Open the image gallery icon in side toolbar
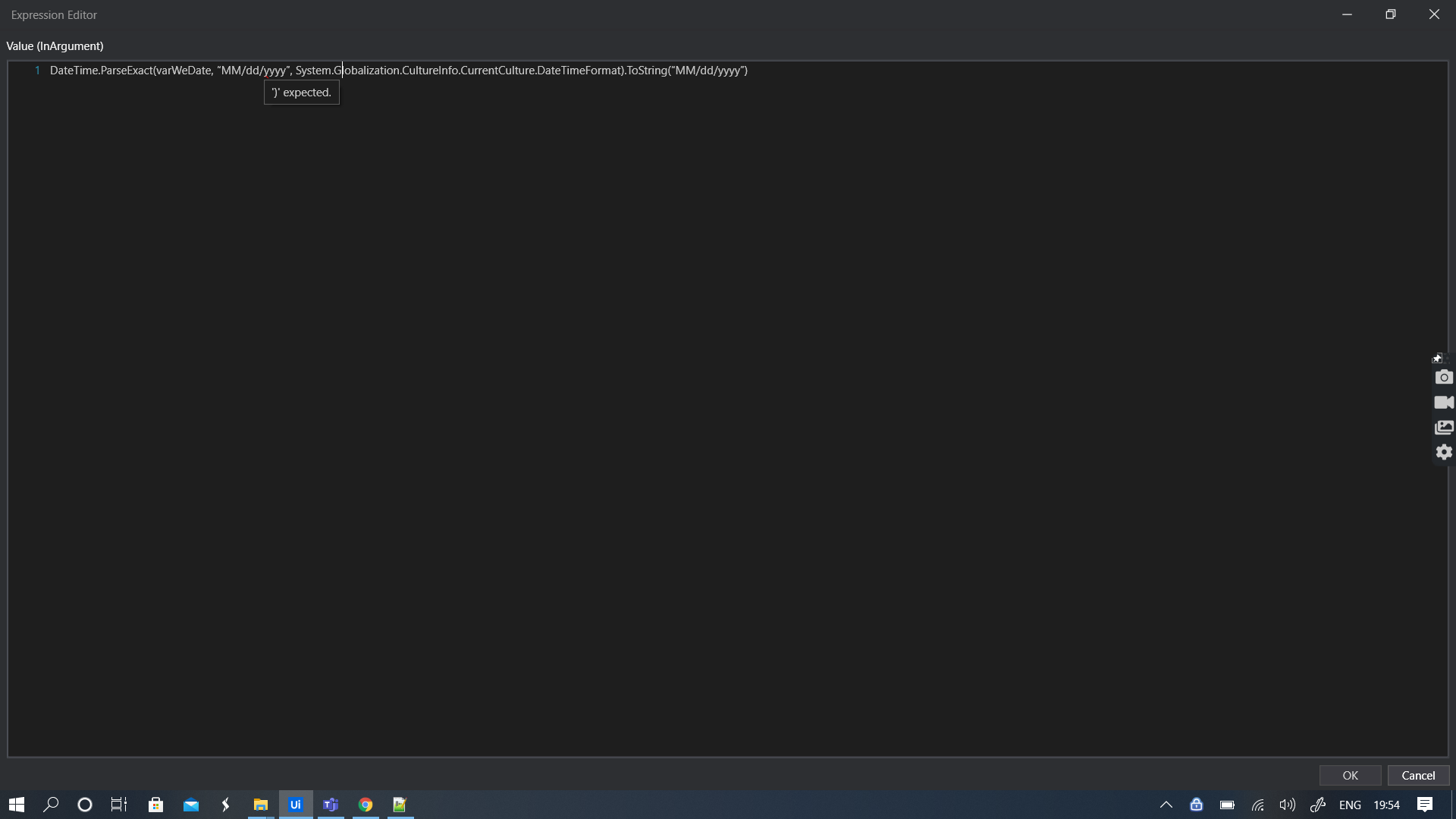 1444,428
